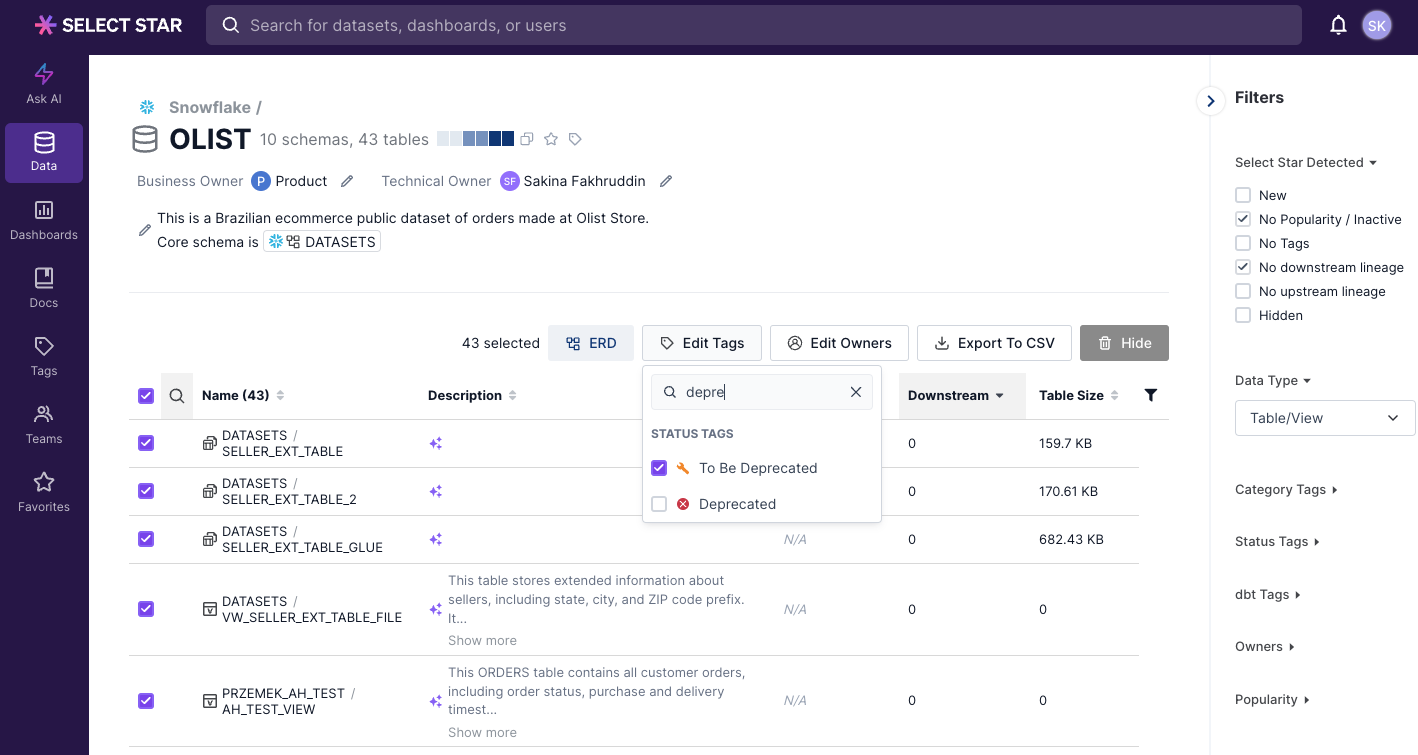The image size is (1418, 755).
Task: Open the Table/View dropdown
Action: click(x=1325, y=418)
